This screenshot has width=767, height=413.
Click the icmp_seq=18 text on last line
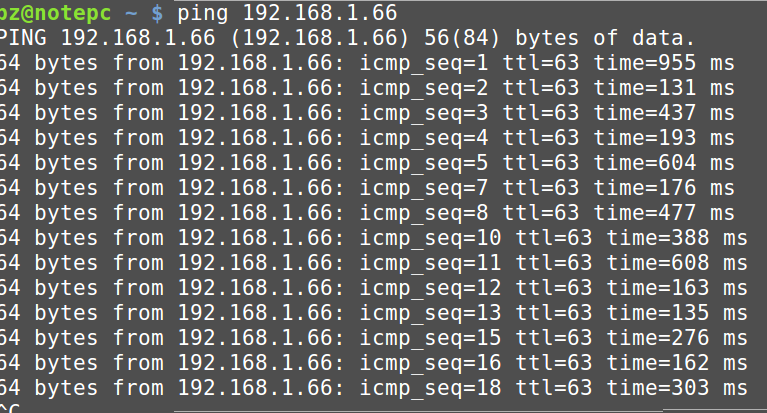point(430,388)
